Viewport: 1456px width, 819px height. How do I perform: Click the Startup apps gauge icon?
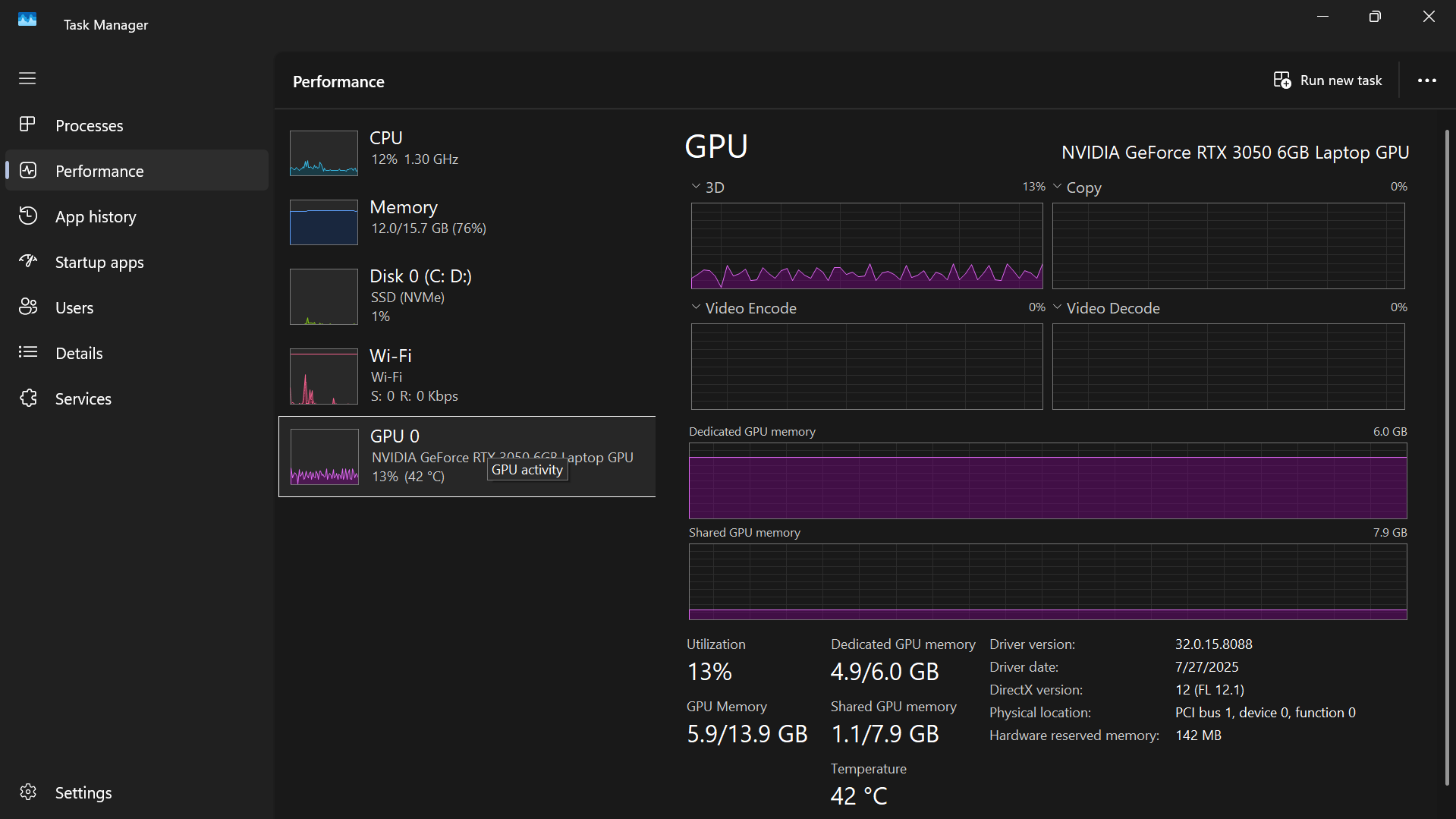point(28,261)
